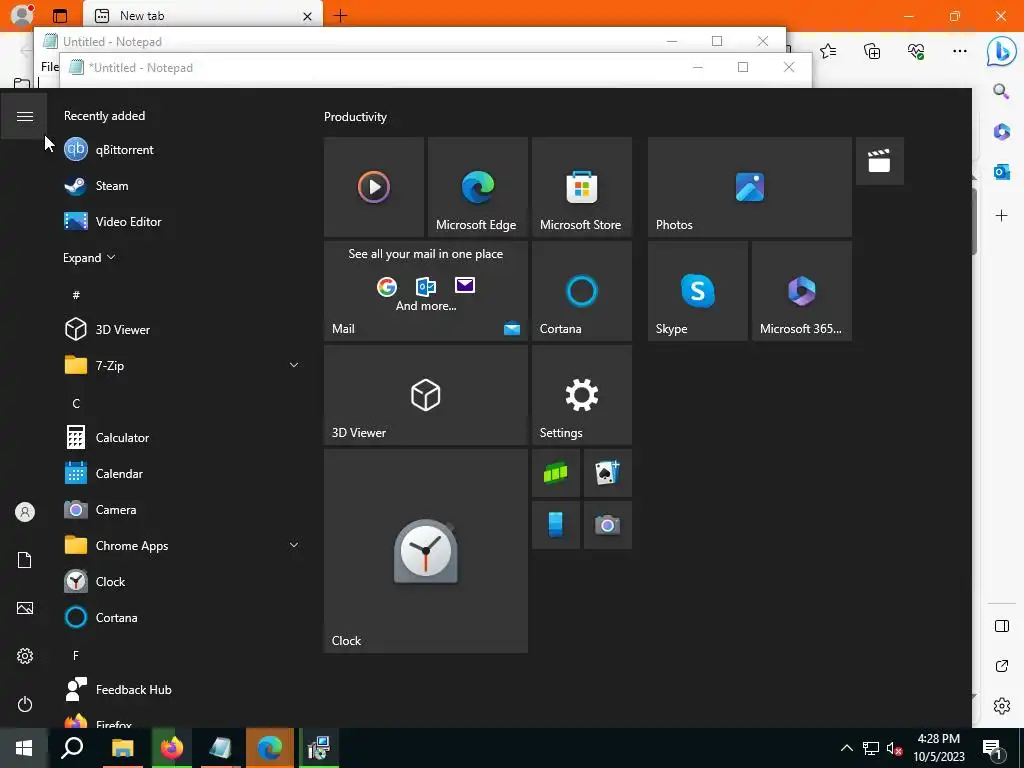1024x768 pixels.
Task: Open the 3D Viewer tile
Action: pyautogui.click(x=426, y=395)
